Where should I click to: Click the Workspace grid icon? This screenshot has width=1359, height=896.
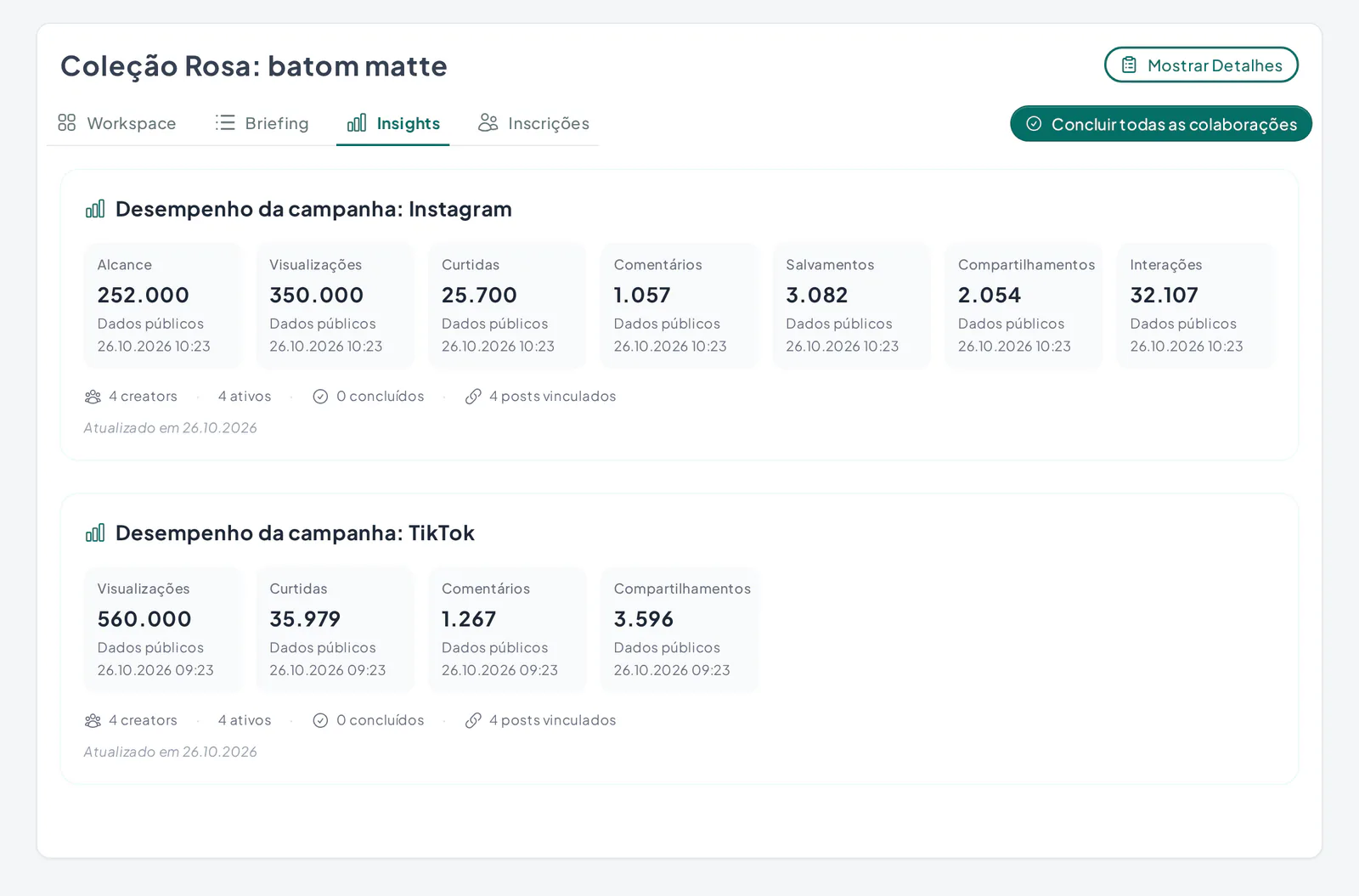pos(67,123)
